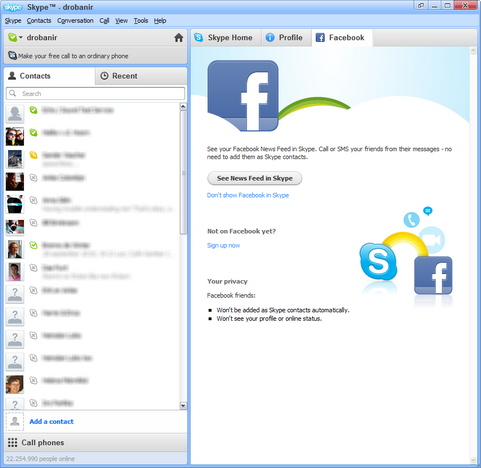Select the contact avatar of person in pink shirt

point(15,272)
